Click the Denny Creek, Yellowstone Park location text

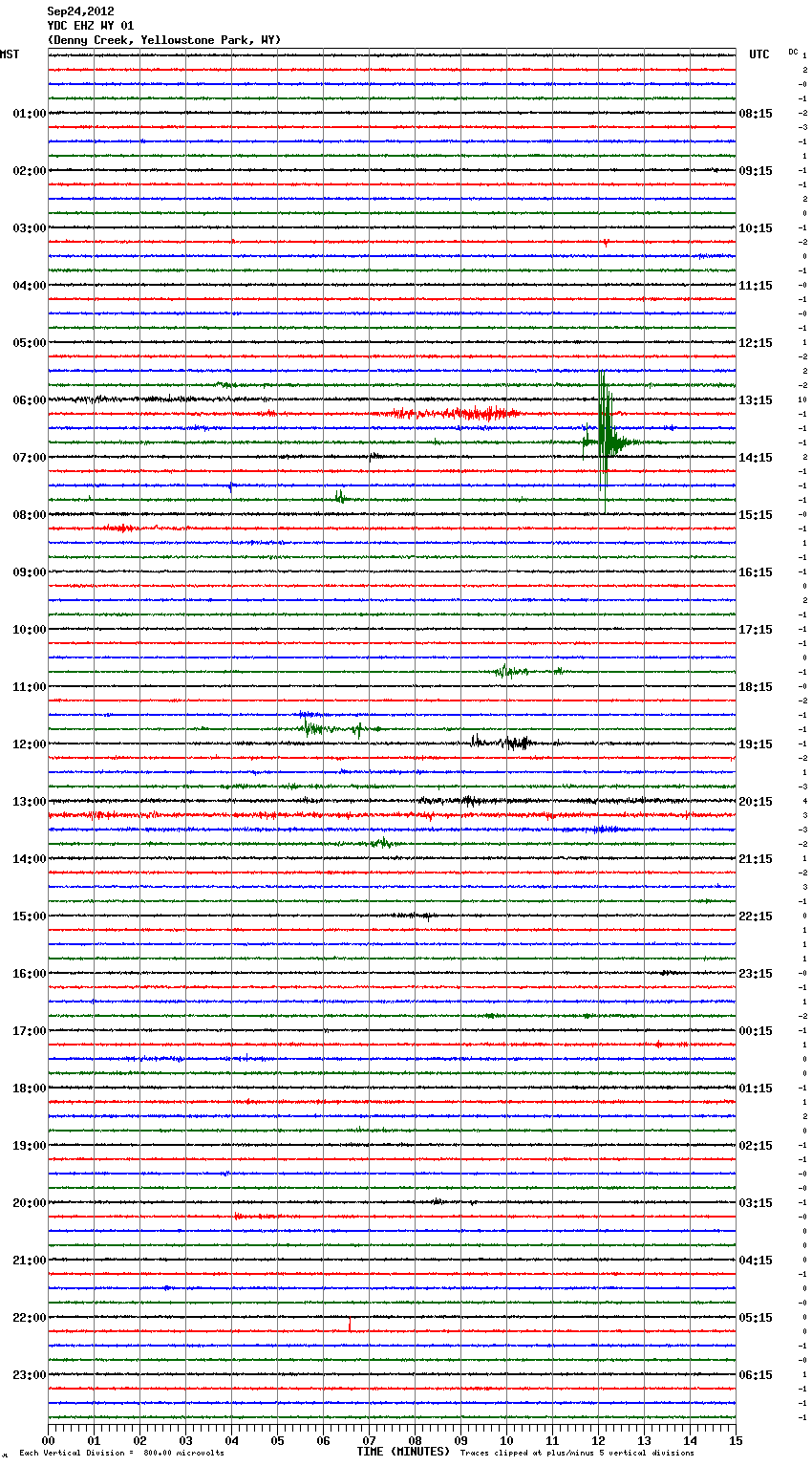[164, 40]
